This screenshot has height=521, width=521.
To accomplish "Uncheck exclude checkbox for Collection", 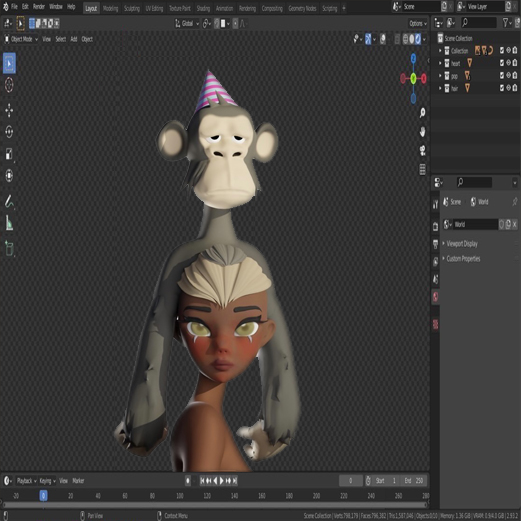I will coord(502,50).
